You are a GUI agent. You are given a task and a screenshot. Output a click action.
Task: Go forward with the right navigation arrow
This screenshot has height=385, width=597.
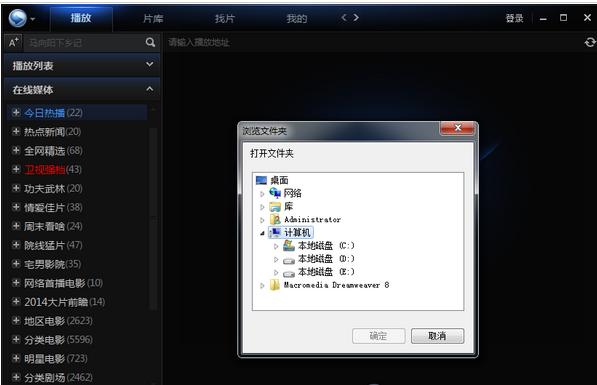coord(356,18)
